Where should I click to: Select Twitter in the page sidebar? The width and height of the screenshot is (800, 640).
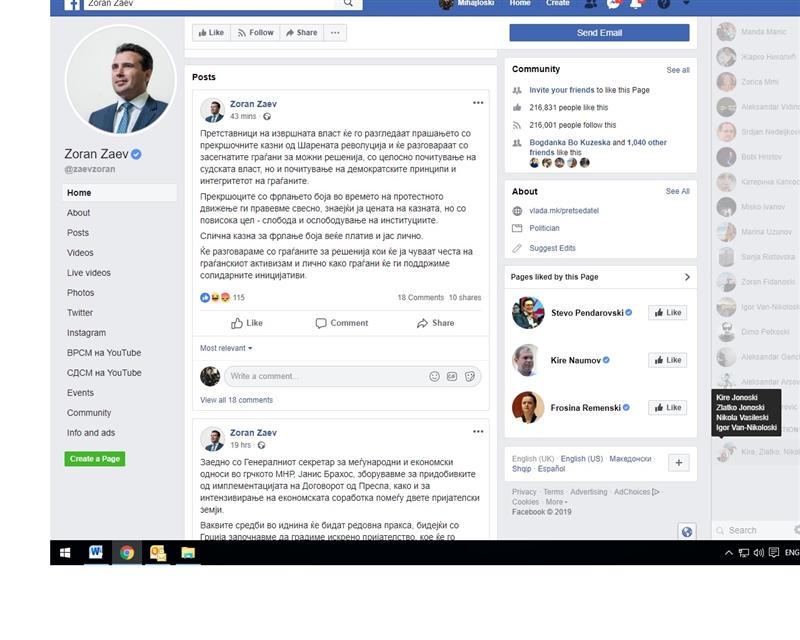(80, 312)
